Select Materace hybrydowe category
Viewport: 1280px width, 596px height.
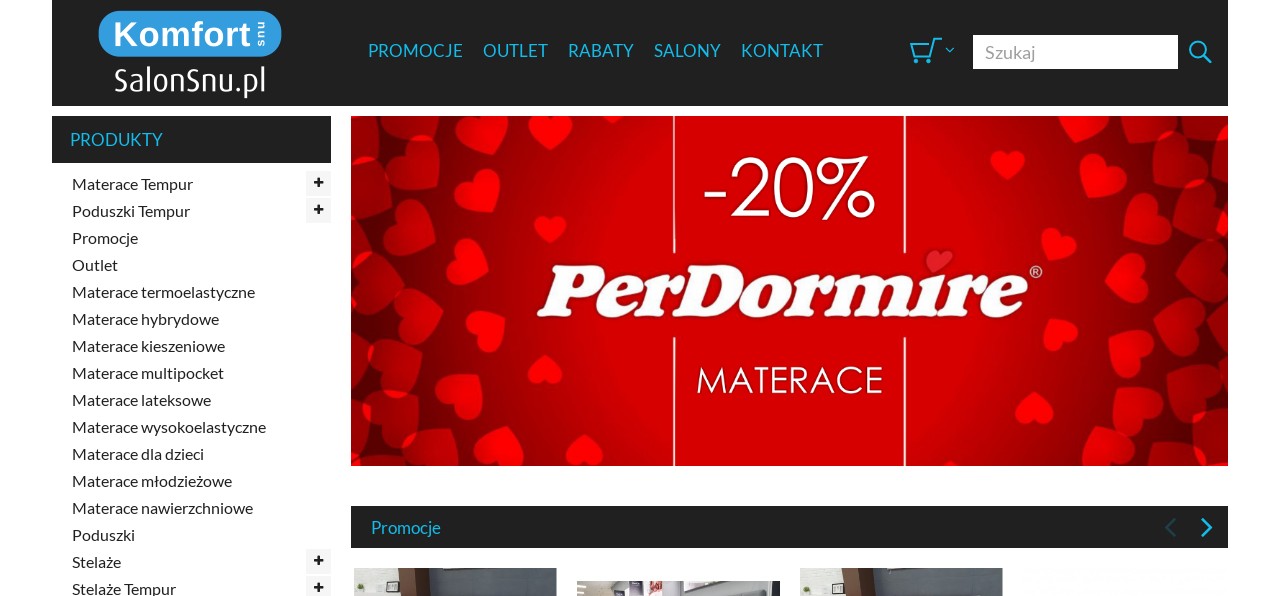145,319
